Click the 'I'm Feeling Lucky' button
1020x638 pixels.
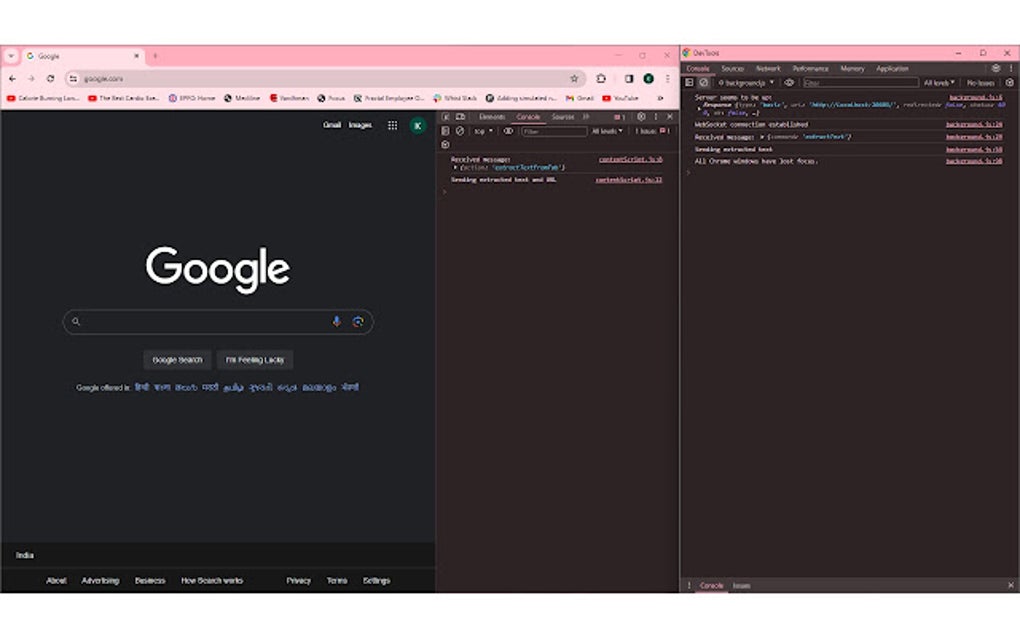[255, 359]
